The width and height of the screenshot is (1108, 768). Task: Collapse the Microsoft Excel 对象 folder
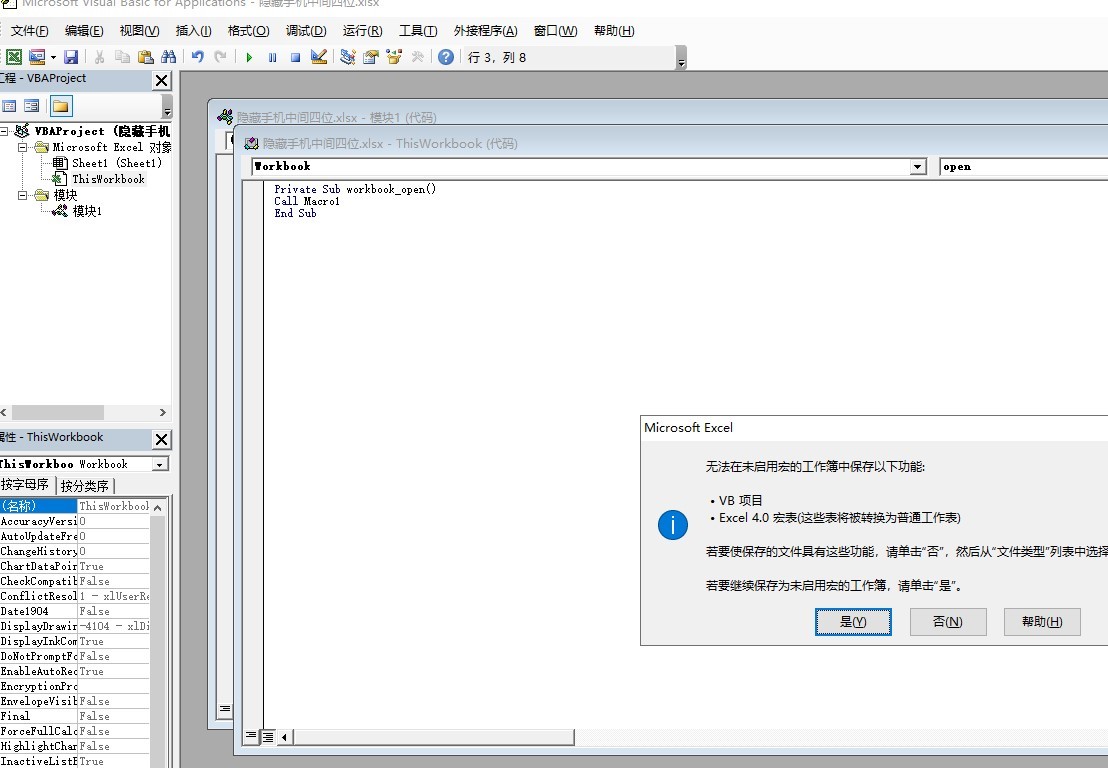(x=22, y=147)
